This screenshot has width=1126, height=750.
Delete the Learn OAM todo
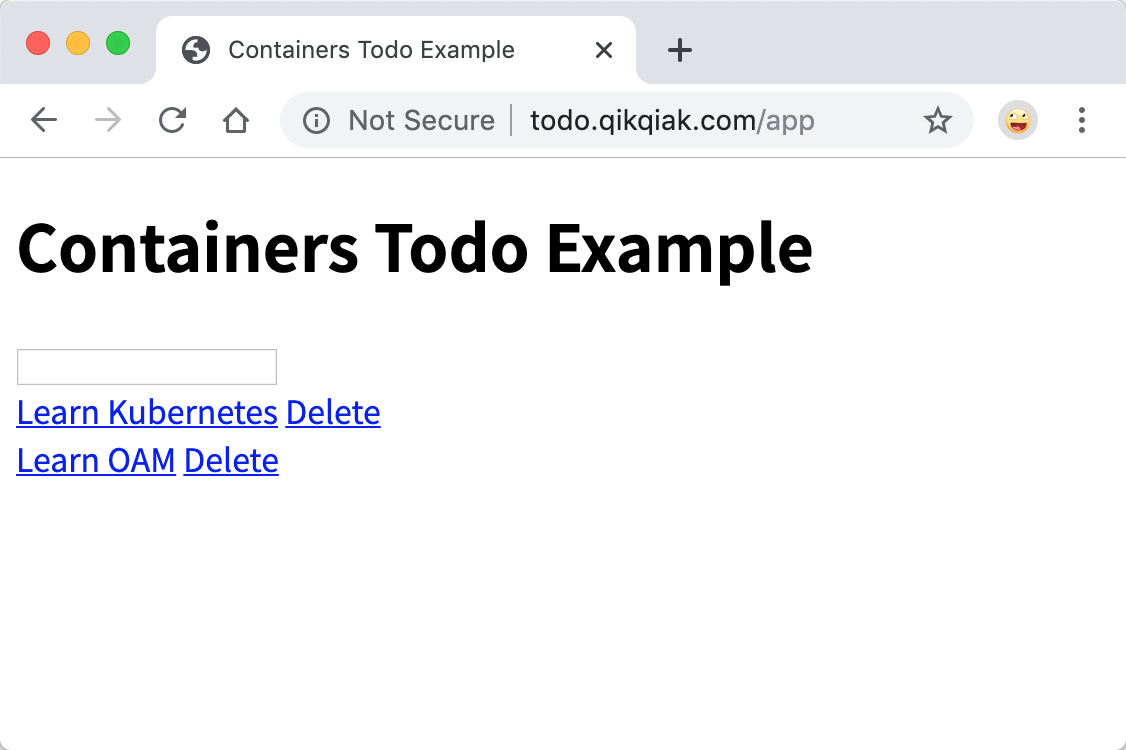point(231,460)
